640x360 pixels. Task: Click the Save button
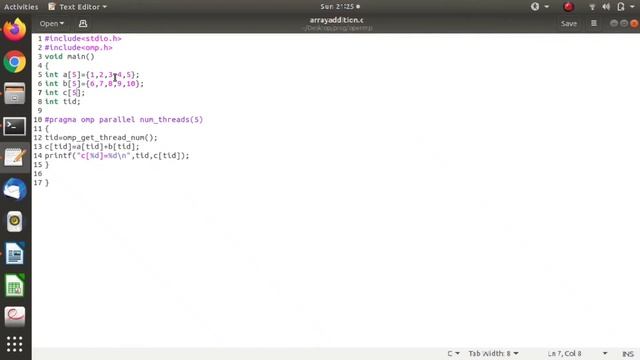coord(569,24)
